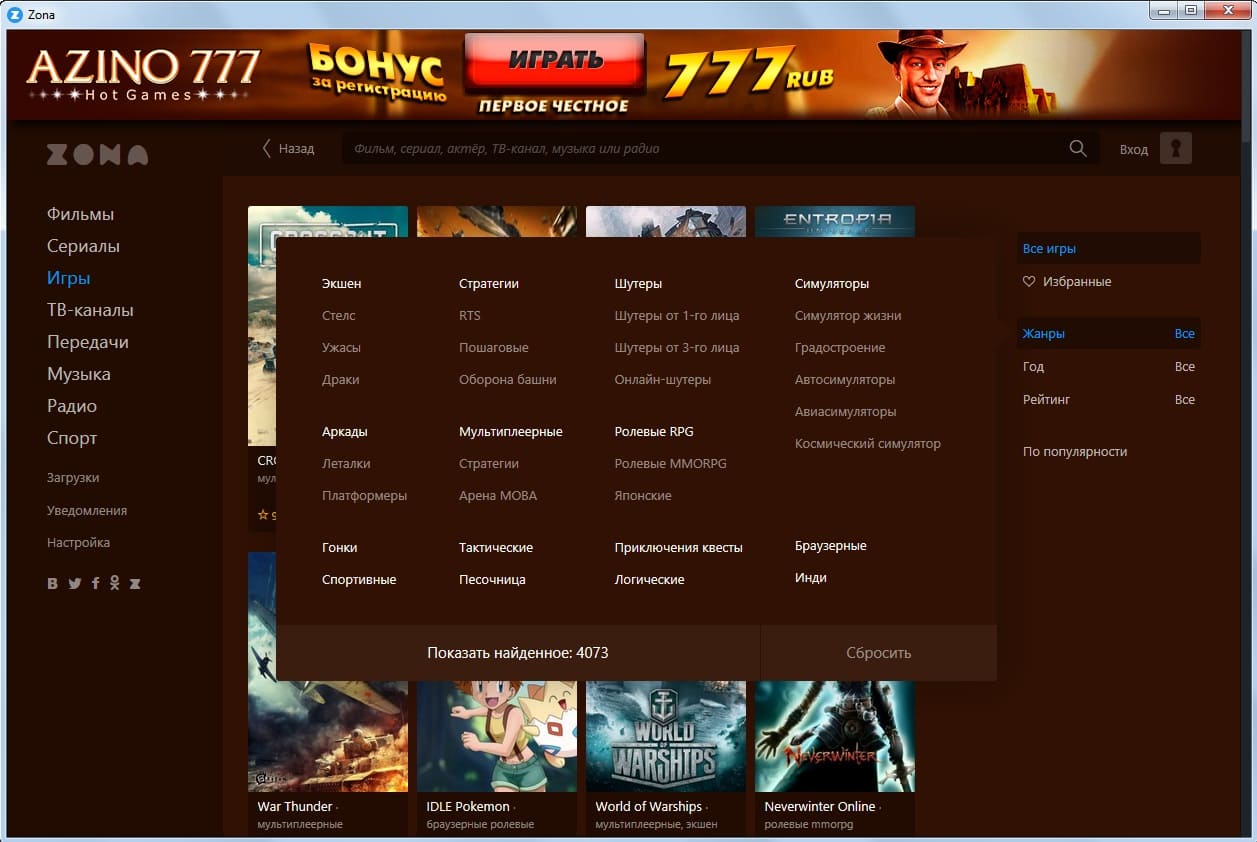Image resolution: width=1257 pixels, height=842 pixels.
Task: Open Музыка section
Action: click(79, 374)
